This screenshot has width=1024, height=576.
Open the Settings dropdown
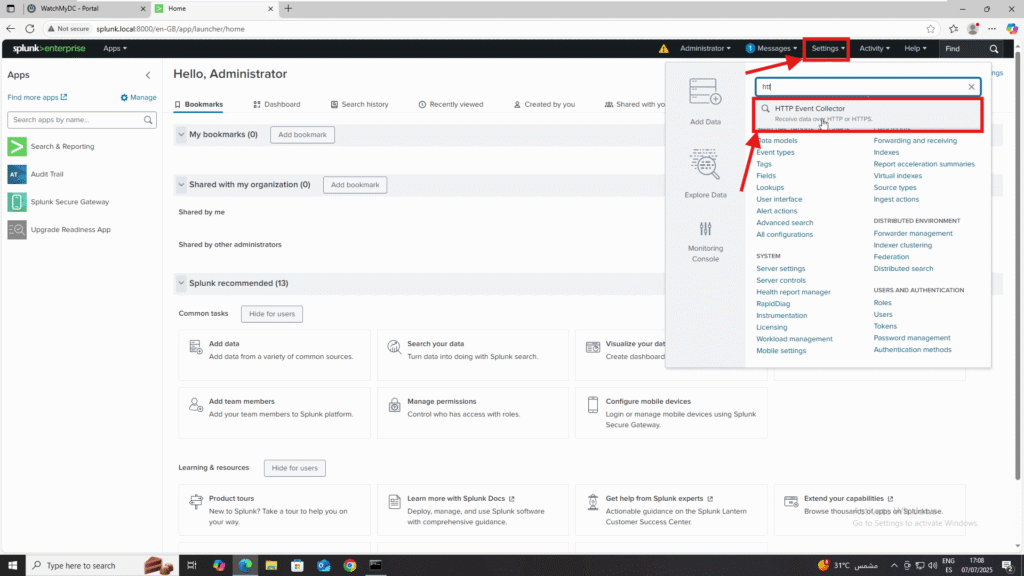(827, 48)
